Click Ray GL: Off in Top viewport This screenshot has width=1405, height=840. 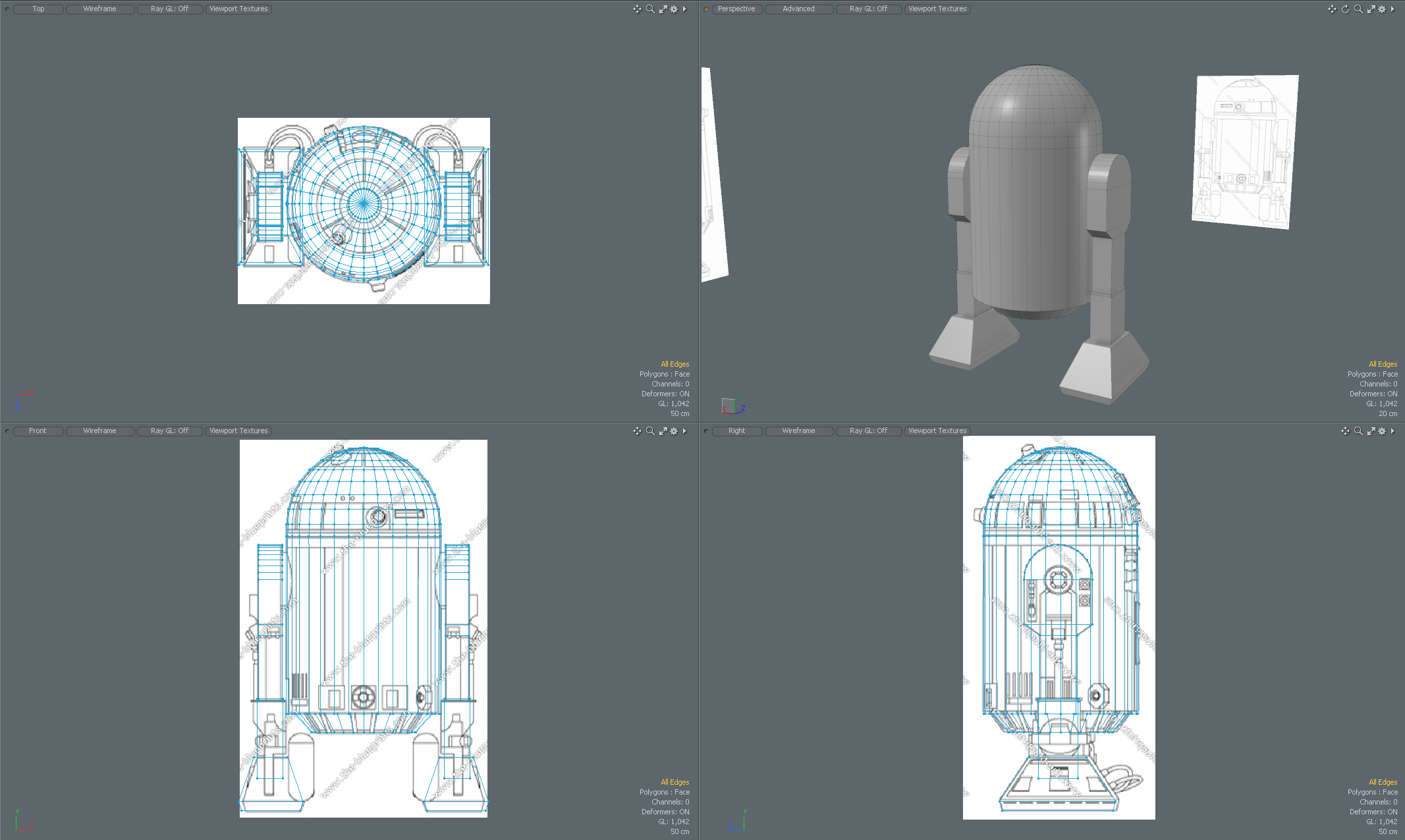tap(169, 9)
